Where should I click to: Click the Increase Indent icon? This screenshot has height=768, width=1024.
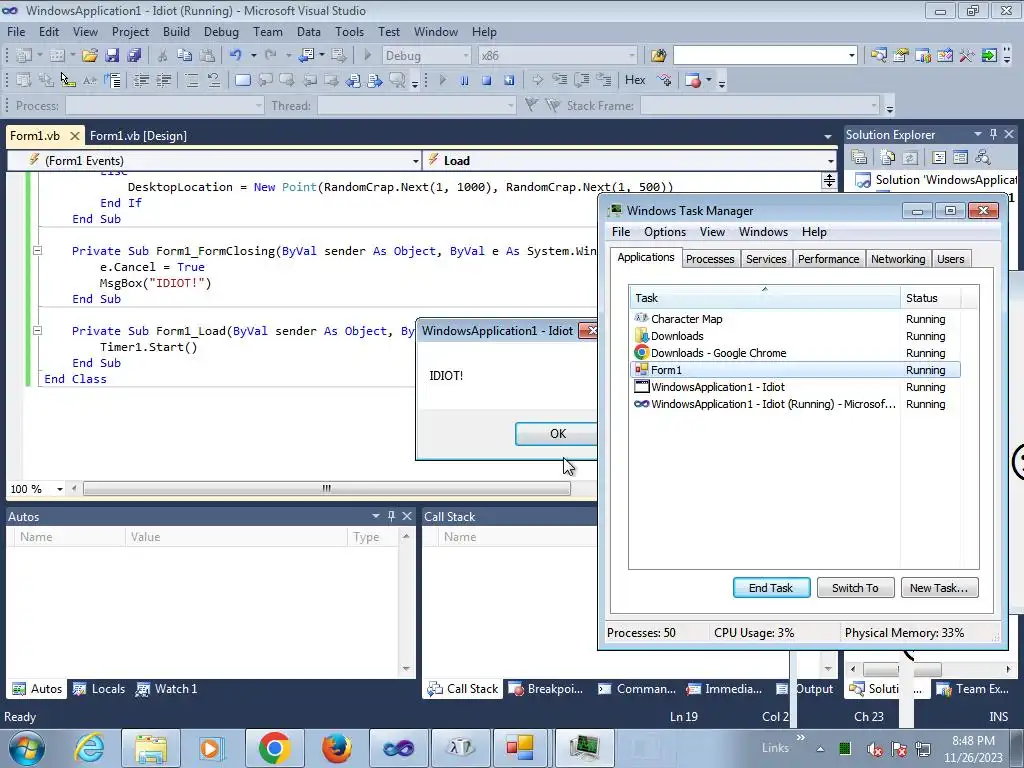[x=163, y=80]
